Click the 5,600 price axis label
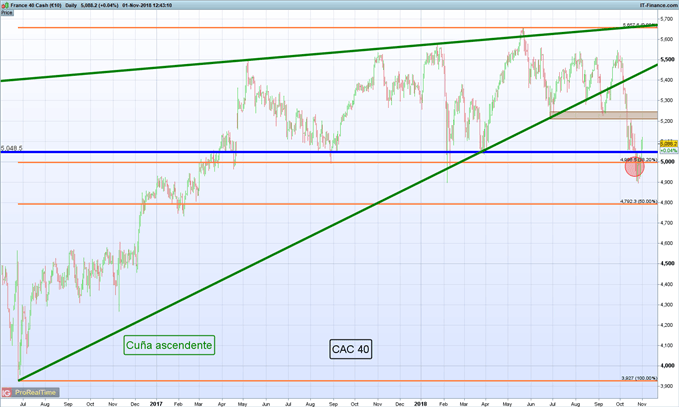 [667, 39]
